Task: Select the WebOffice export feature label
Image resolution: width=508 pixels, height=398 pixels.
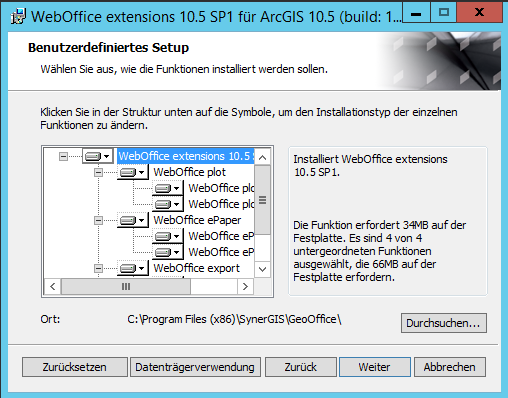Action: tap(196, 268)
